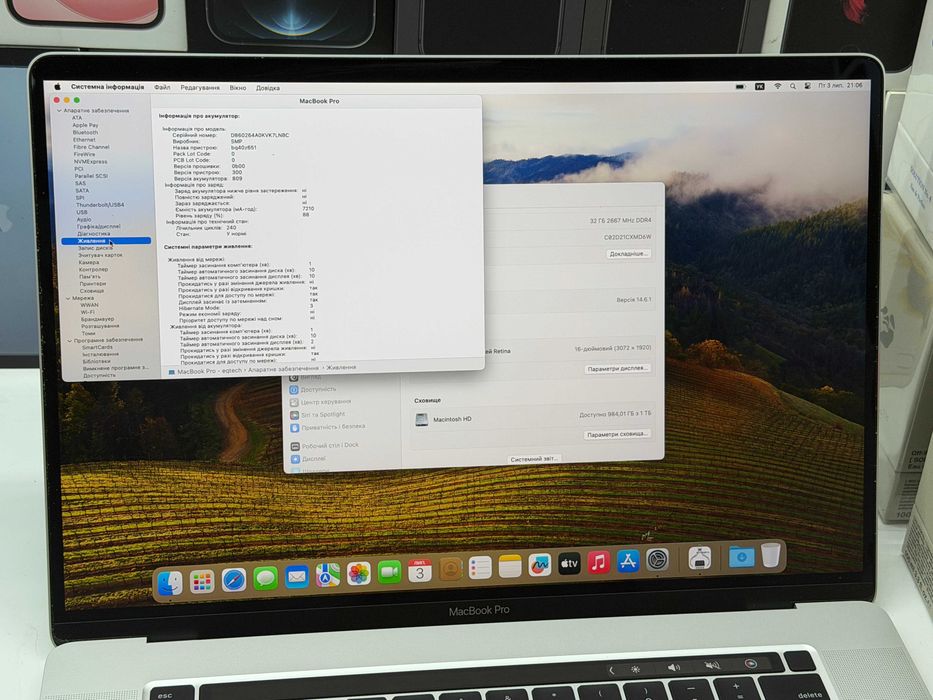
Task: Select Thunderbolt/USB4 in sidebar
Action: click(x=99, y=205)
